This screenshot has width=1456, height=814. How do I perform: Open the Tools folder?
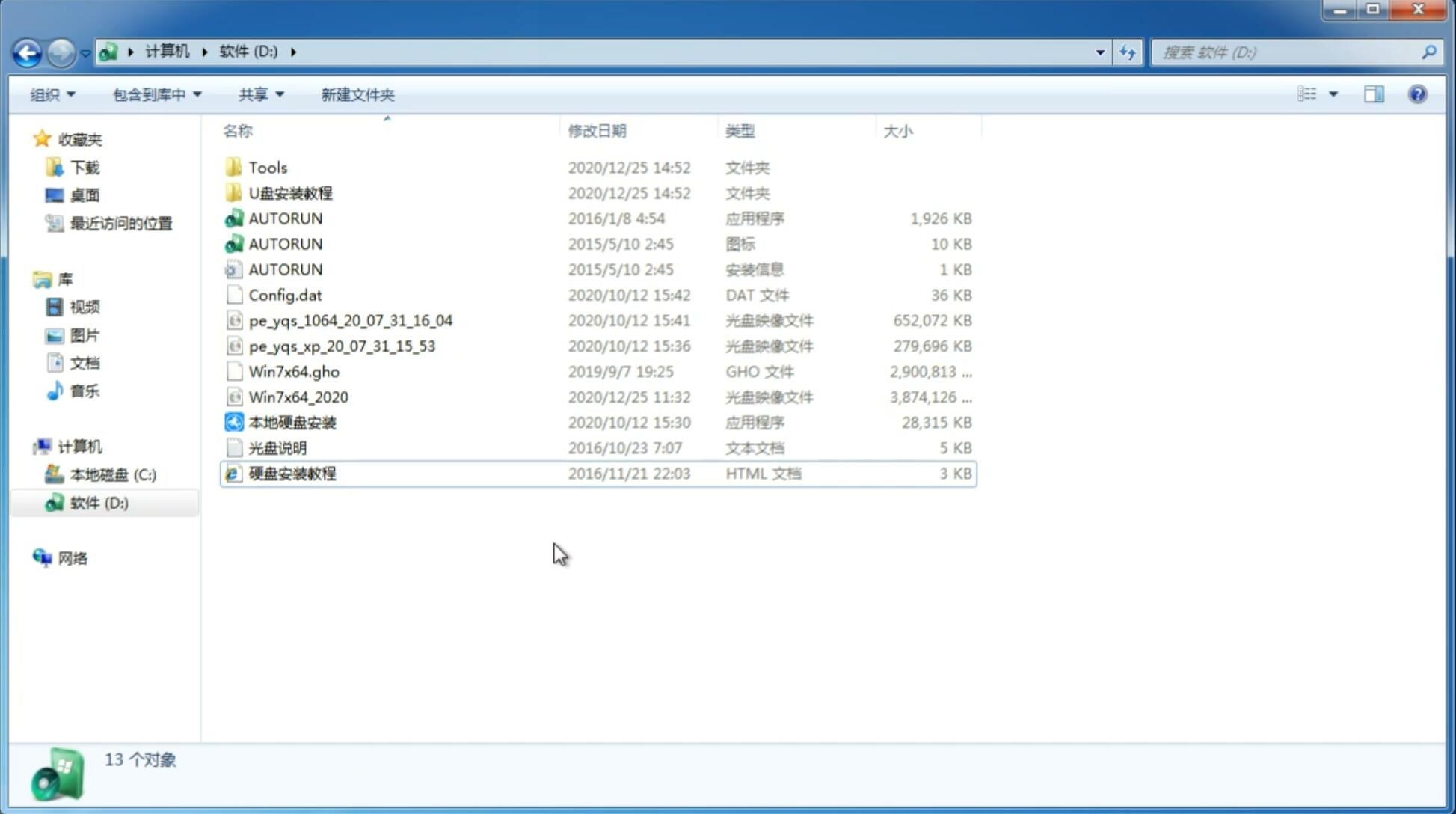click(x=267, y=167)
